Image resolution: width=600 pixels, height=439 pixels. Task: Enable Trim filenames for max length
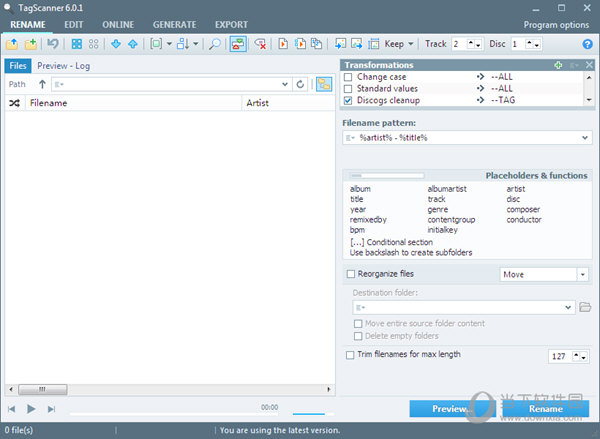[350, 355]
